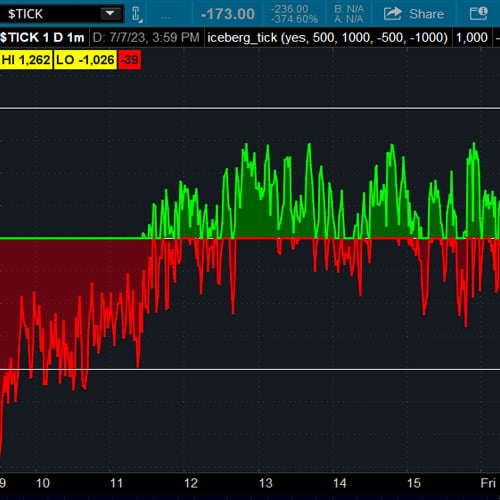Click the yellow HI 1,262 label
This screenshot has height=500, width=500.
(x=26, y=60)
